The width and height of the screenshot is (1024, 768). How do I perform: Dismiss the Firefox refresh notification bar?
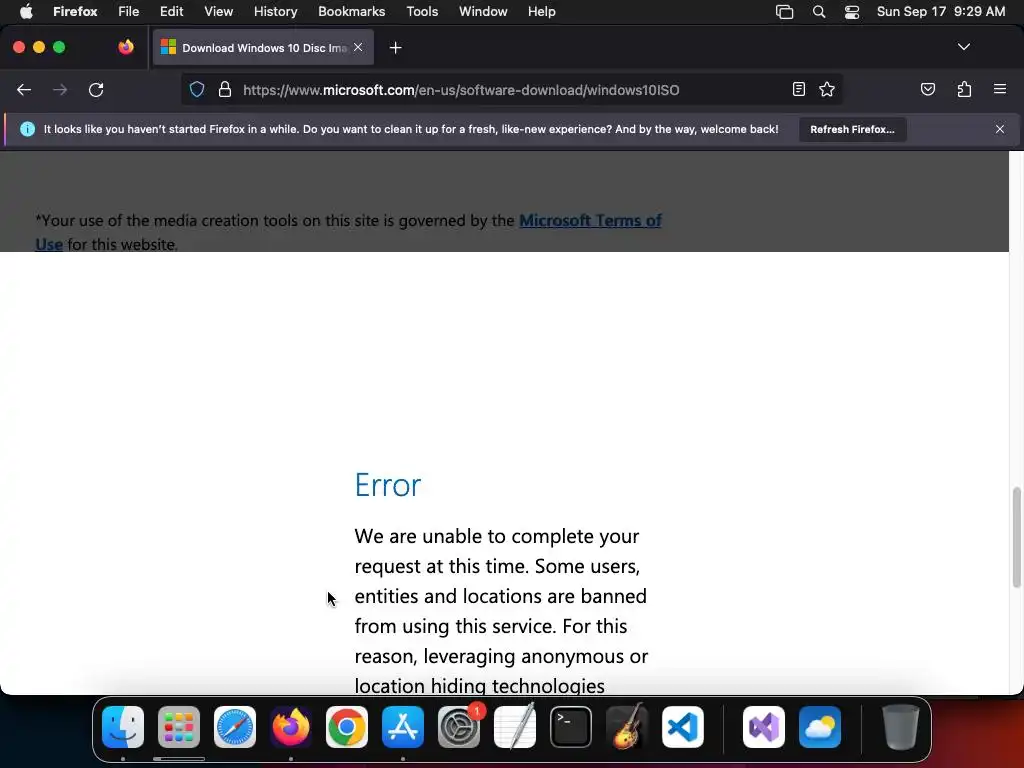[x=999, y=129]
